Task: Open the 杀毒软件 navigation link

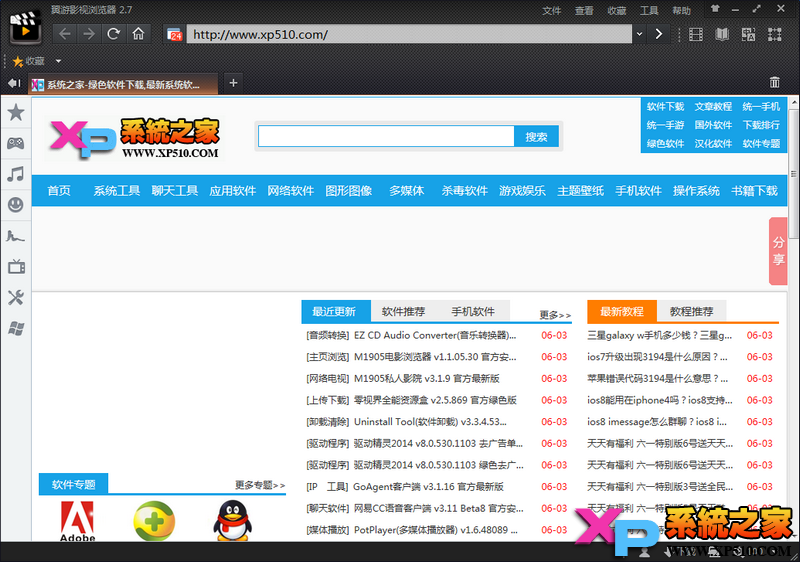Action: [464, 191]
